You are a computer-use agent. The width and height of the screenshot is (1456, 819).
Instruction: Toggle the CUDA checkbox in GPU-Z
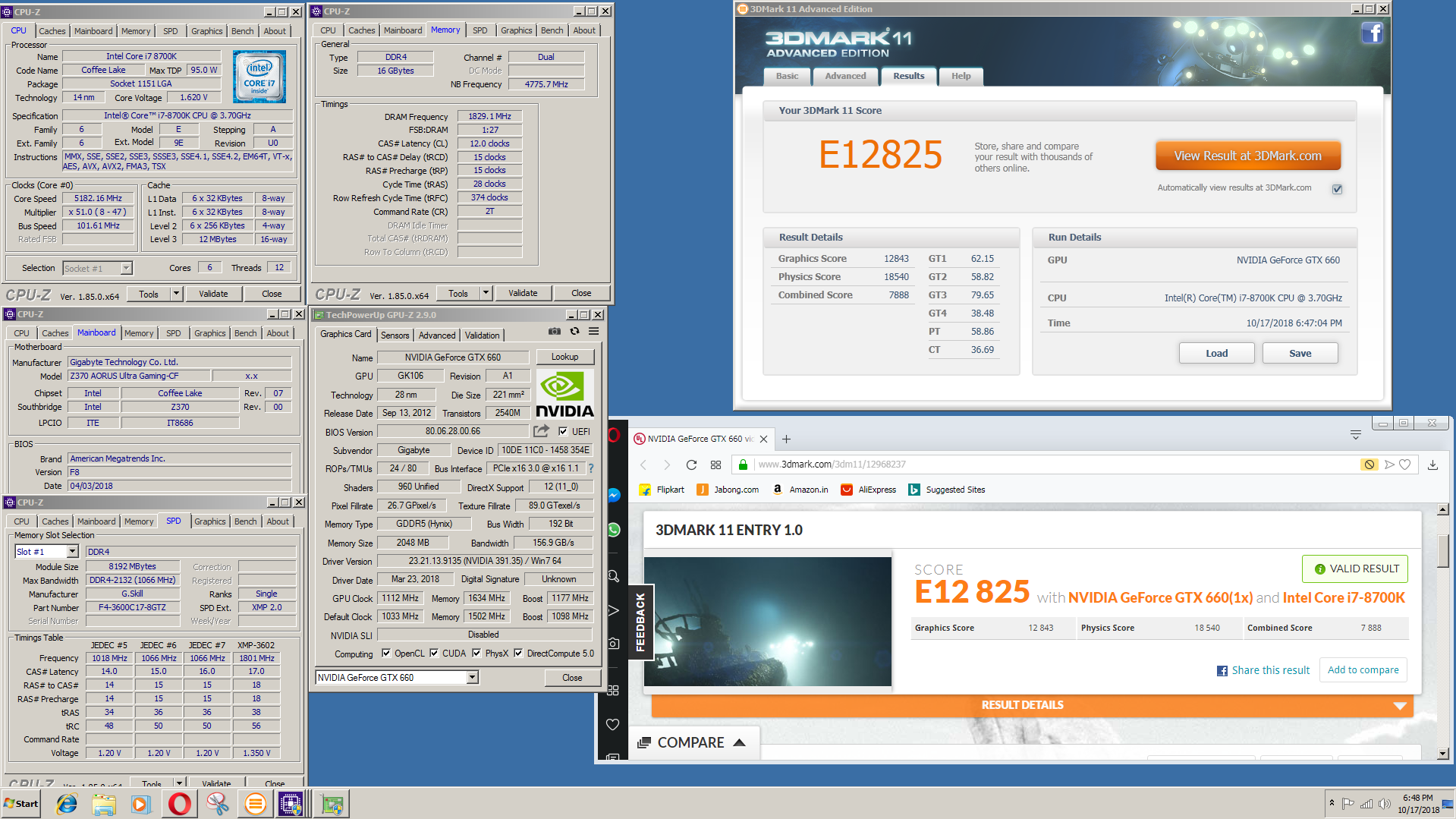tap(434, 653)
